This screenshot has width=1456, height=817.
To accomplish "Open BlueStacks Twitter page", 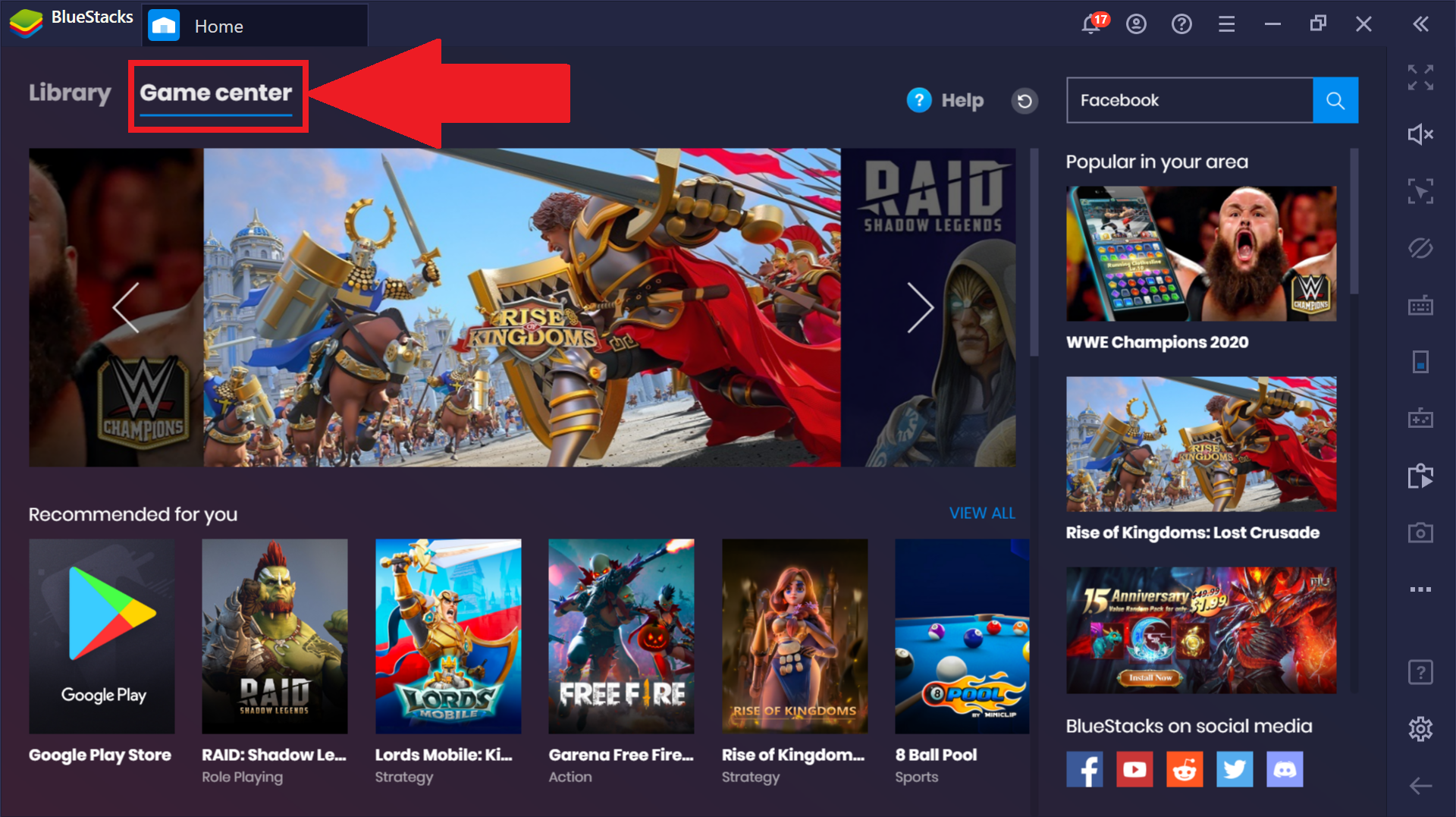I will (x=1235, y=769).
